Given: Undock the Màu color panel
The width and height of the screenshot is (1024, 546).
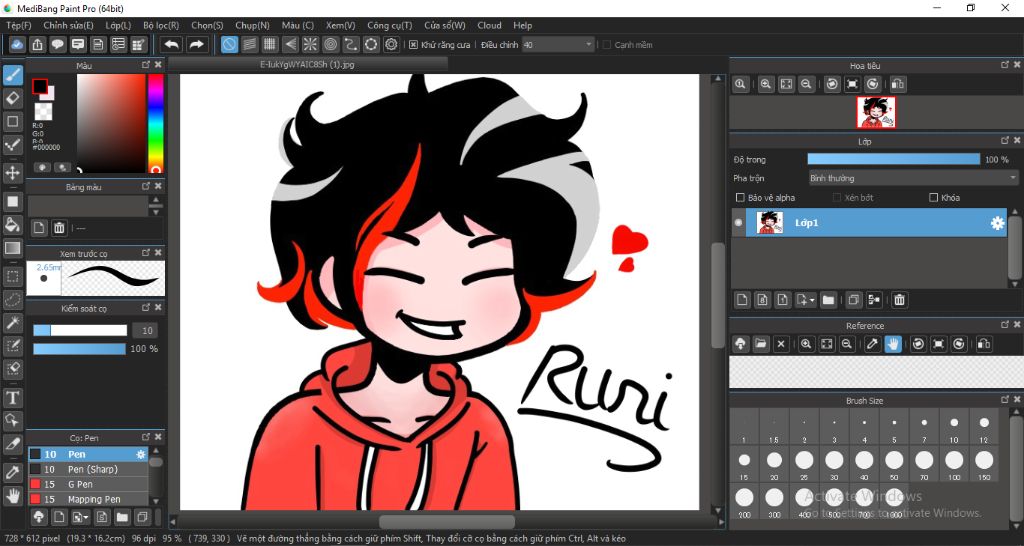Looking at the screenshot, I should pyautogui.click(x=146, y=65).
